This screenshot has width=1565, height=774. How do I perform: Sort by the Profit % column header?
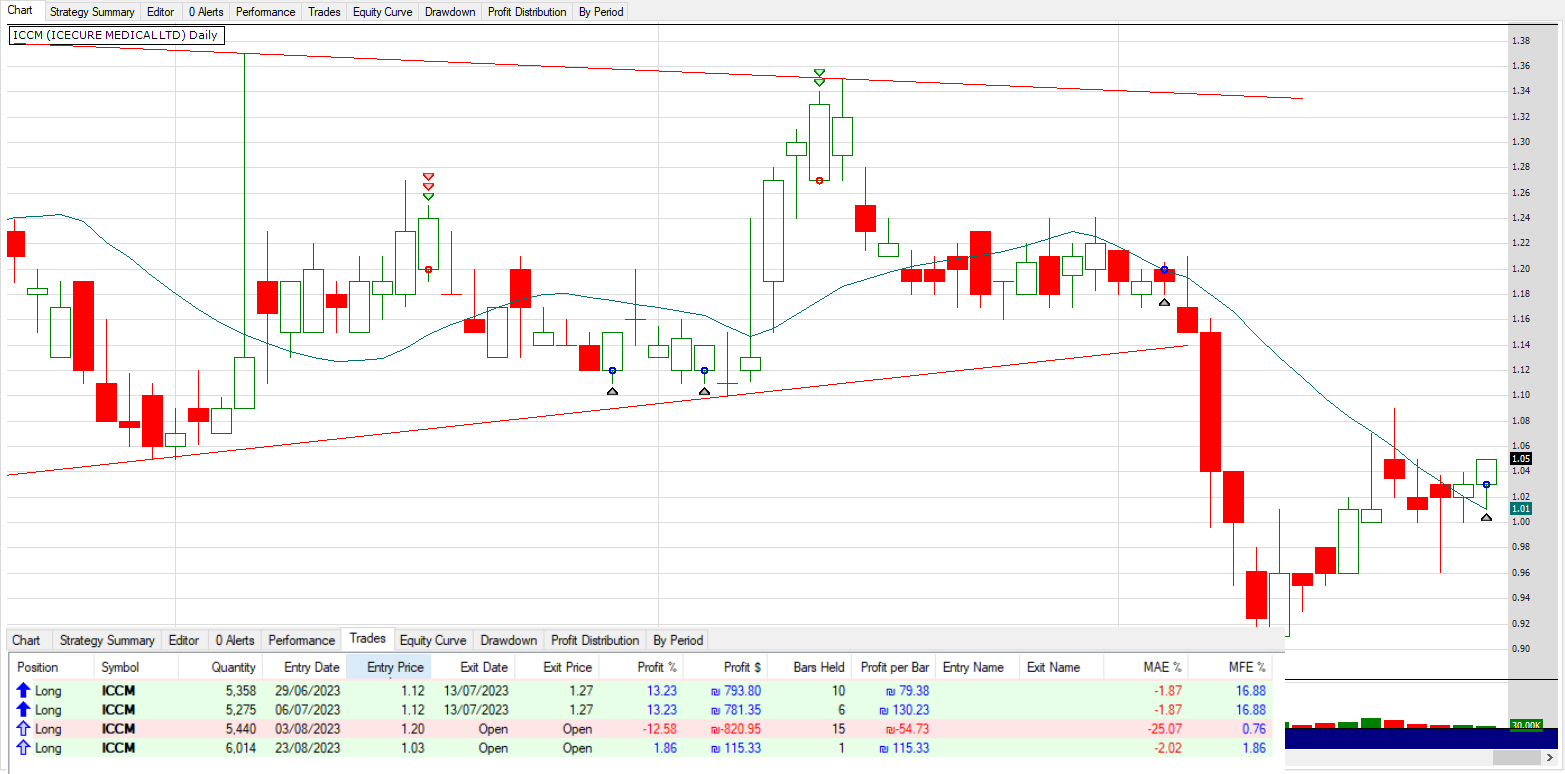[x=640, y=667]
